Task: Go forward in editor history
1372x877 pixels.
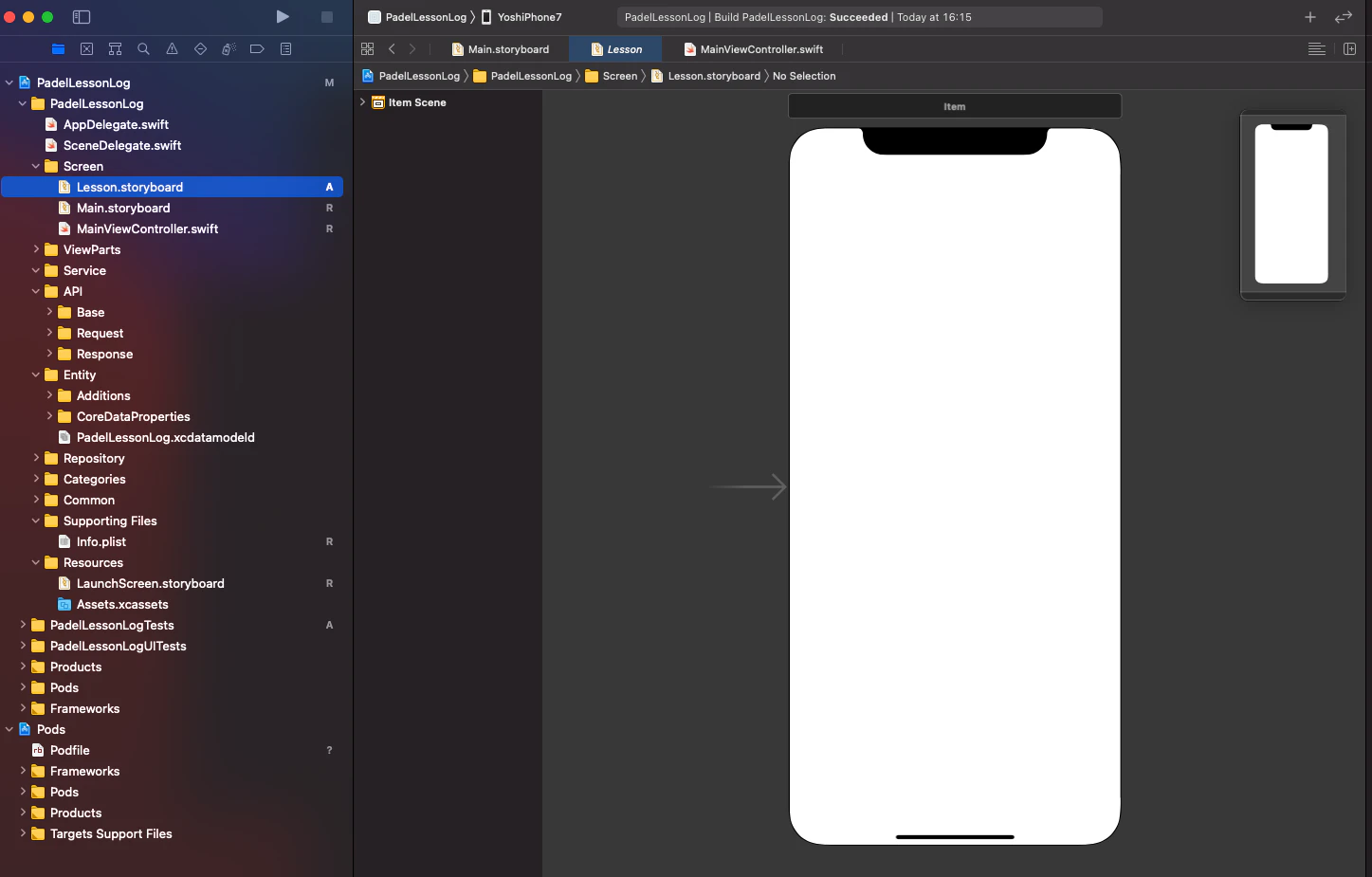Action: click(x=412, y=49)
